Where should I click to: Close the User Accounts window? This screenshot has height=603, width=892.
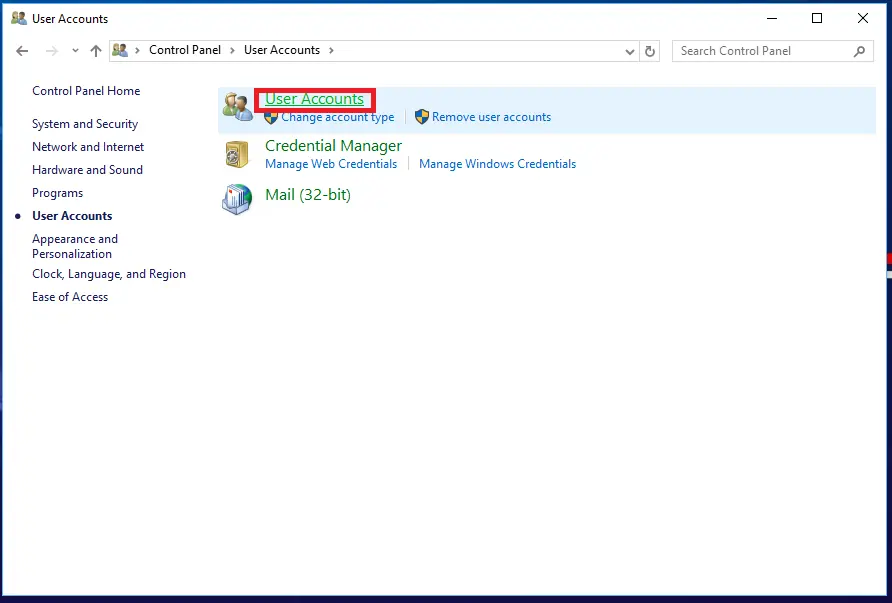tap(862, 18)
